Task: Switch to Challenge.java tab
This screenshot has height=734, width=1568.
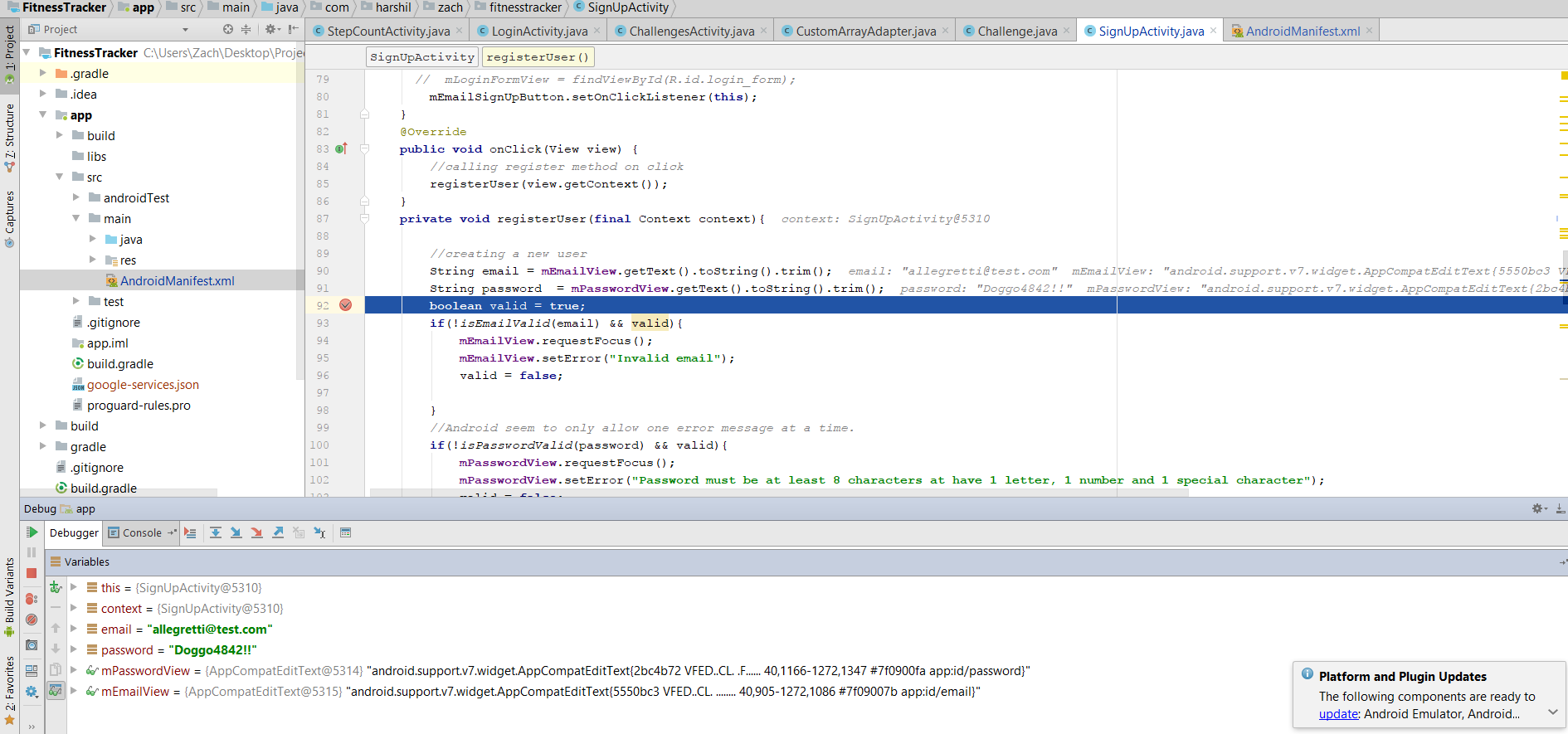Action: click(1017, 31)
